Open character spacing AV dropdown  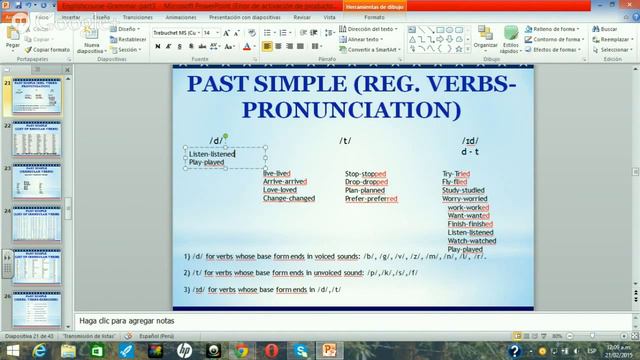(215, 47)
